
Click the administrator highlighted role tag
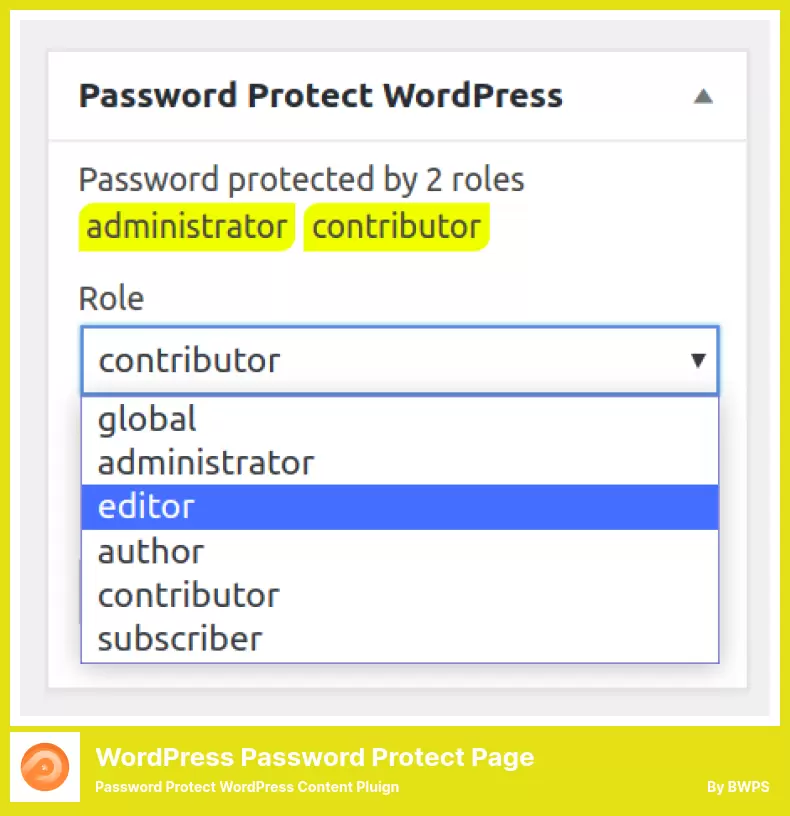[187, 227]
